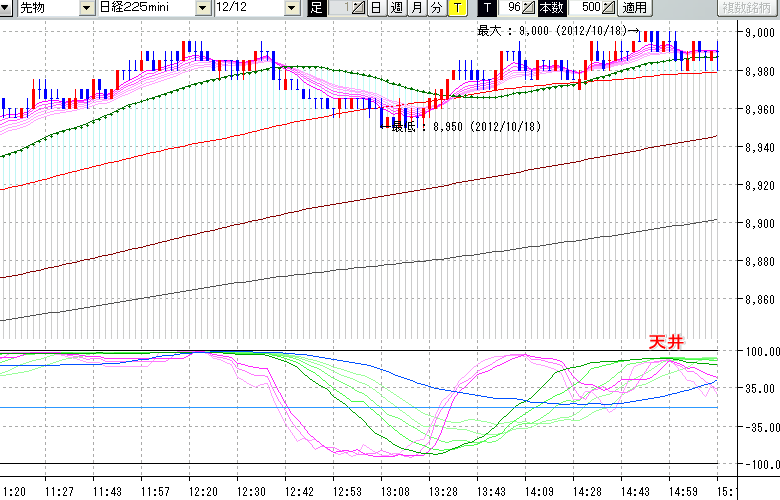Image resolution: width=780 pixels, height=500 pixels.
Task: Click the black 本数 label
Action: 551,8
